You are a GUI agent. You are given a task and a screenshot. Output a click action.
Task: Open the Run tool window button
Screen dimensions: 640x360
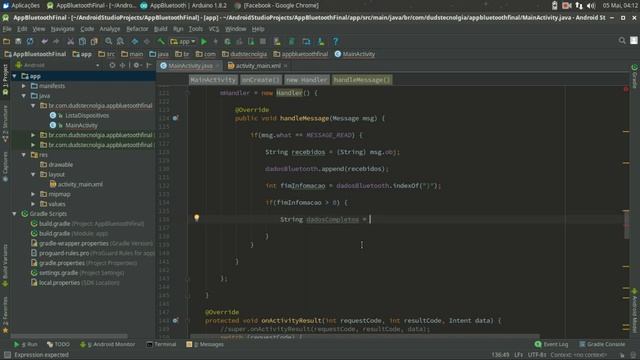point(26,344)
